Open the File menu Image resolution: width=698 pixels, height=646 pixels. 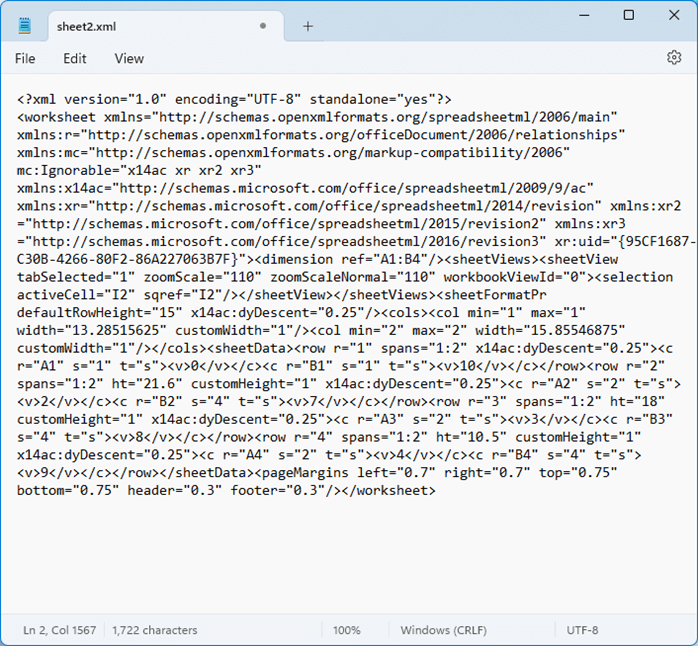tap(25, 59)
